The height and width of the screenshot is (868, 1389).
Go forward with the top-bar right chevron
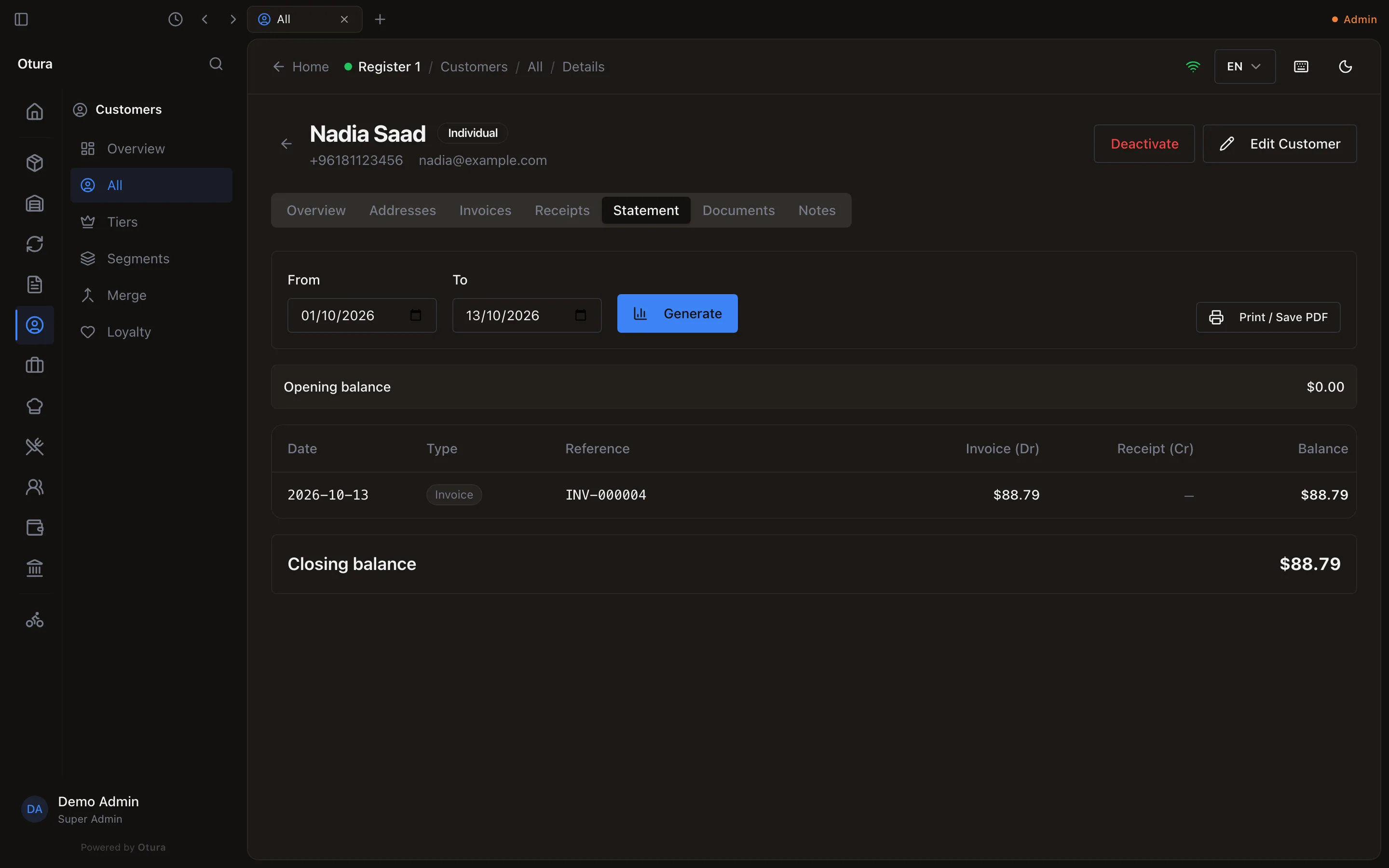232,19
